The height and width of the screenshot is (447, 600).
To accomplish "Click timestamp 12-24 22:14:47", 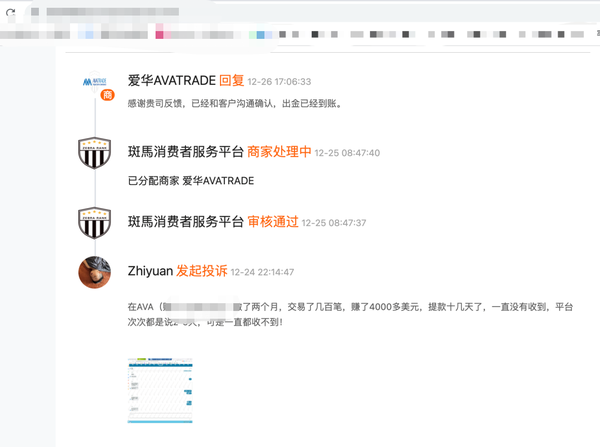I will [262, 272].
